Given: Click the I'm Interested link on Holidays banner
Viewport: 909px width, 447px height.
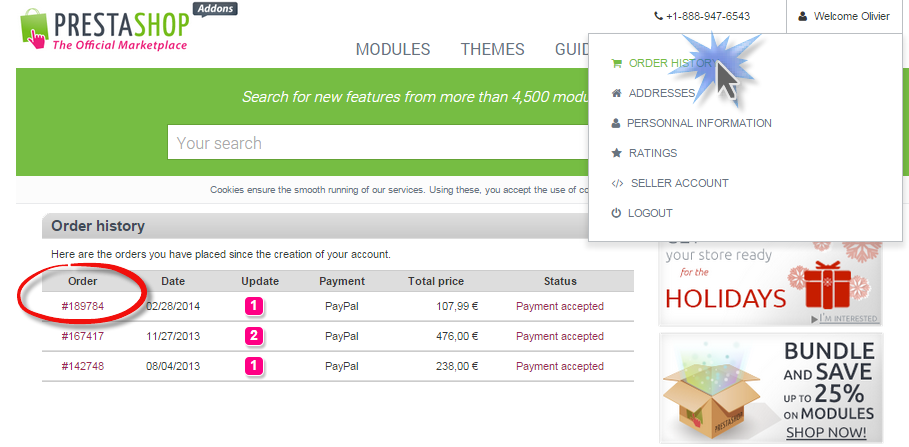Looking at the screenshot, I should coord(845,319).
